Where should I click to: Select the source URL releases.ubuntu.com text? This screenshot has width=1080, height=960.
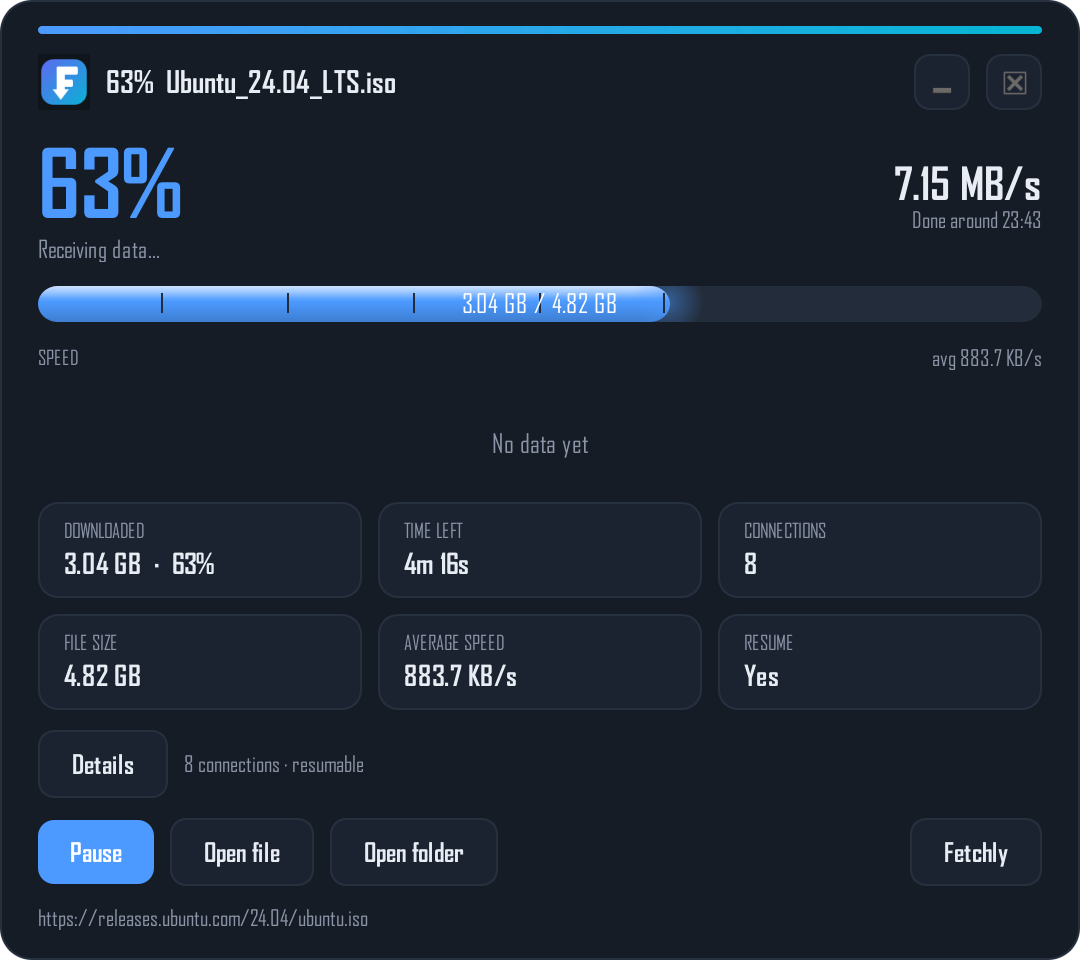coord(203,919)
